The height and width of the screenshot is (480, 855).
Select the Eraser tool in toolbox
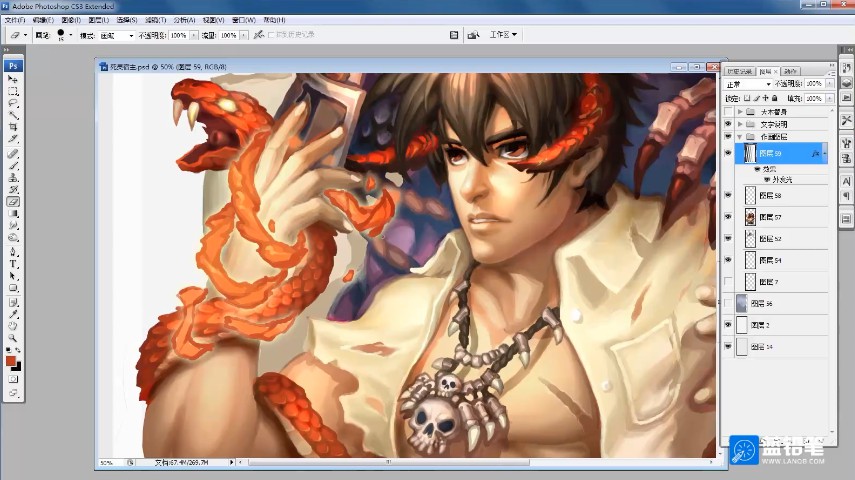(x=13, y=202)
